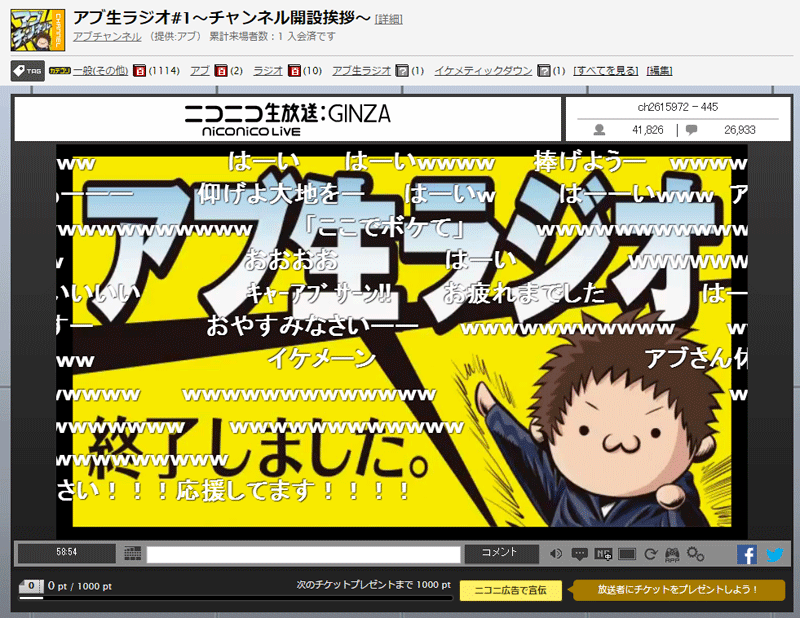Click the 次のチケットプレゼントまで 1000 pt text
The width and height of the screenshot is (800, 618).
(x=374, y=585)
